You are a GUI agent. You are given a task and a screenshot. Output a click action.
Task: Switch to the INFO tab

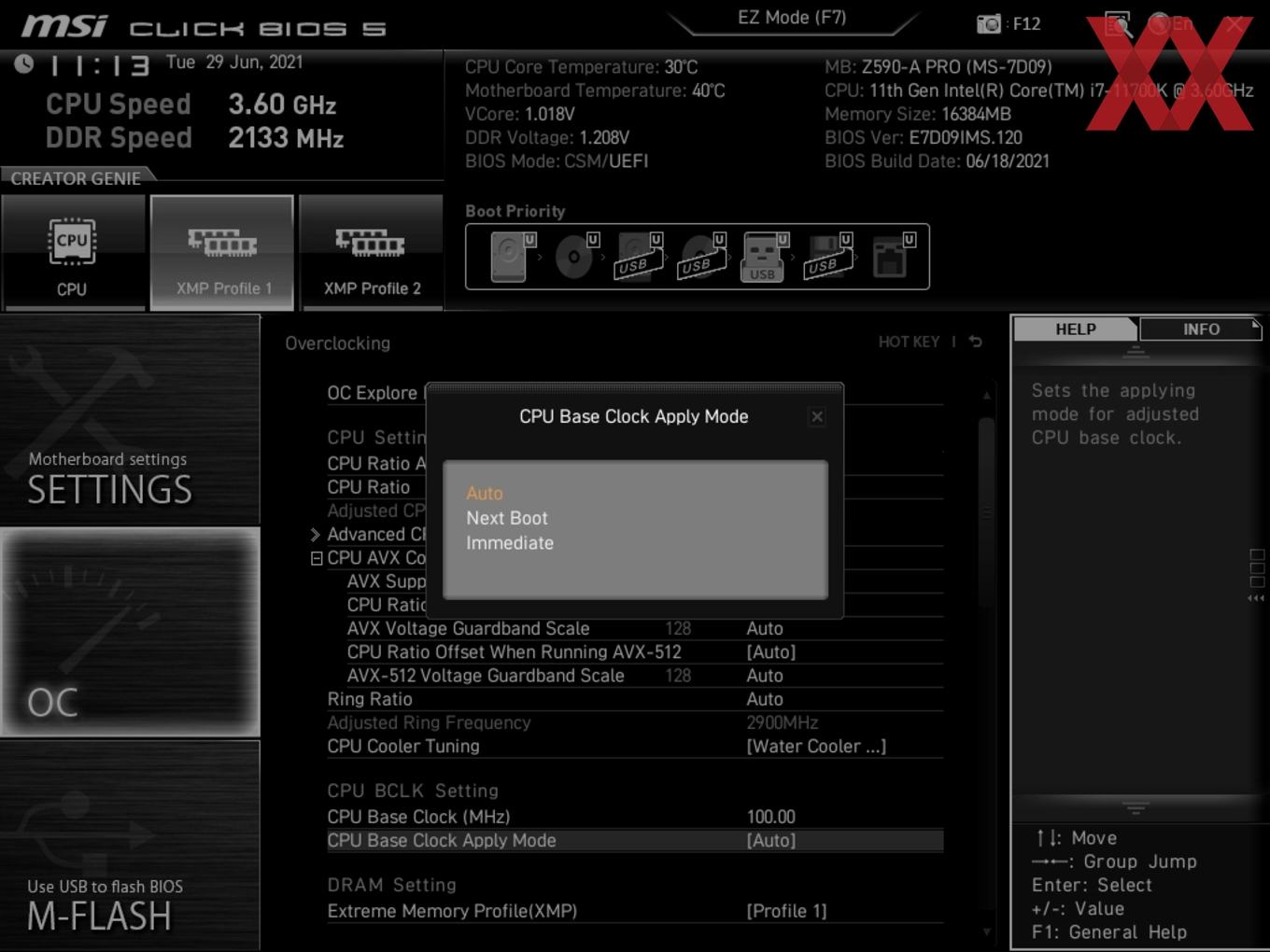coord(1201,329)
